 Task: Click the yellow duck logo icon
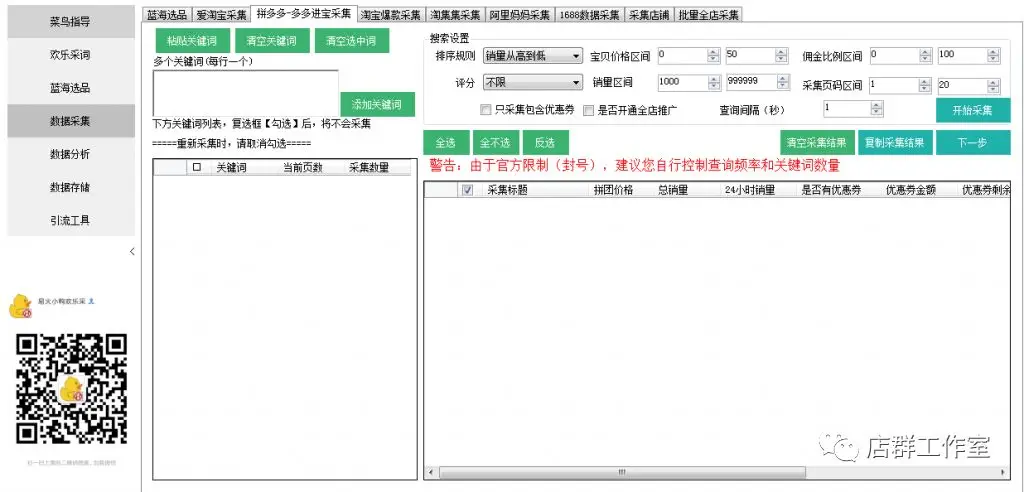[20, 306]
